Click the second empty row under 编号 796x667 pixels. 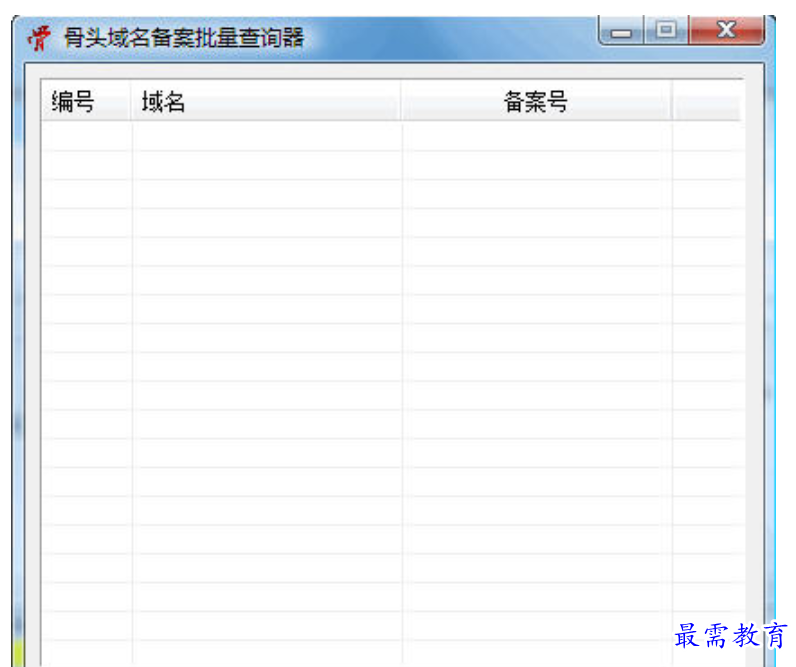pos(87,165)
